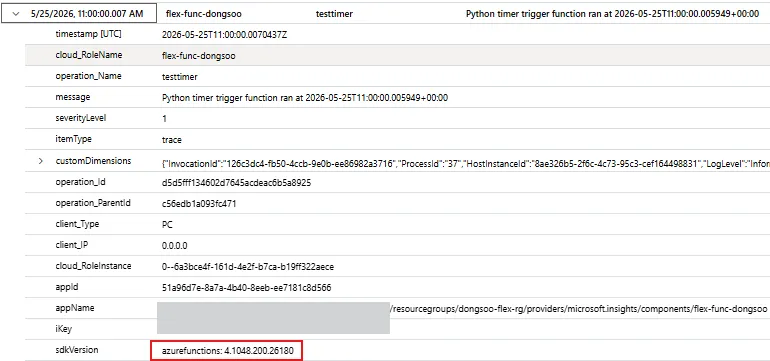
Task: Select itemType value trace
Action: pos(171,140)
